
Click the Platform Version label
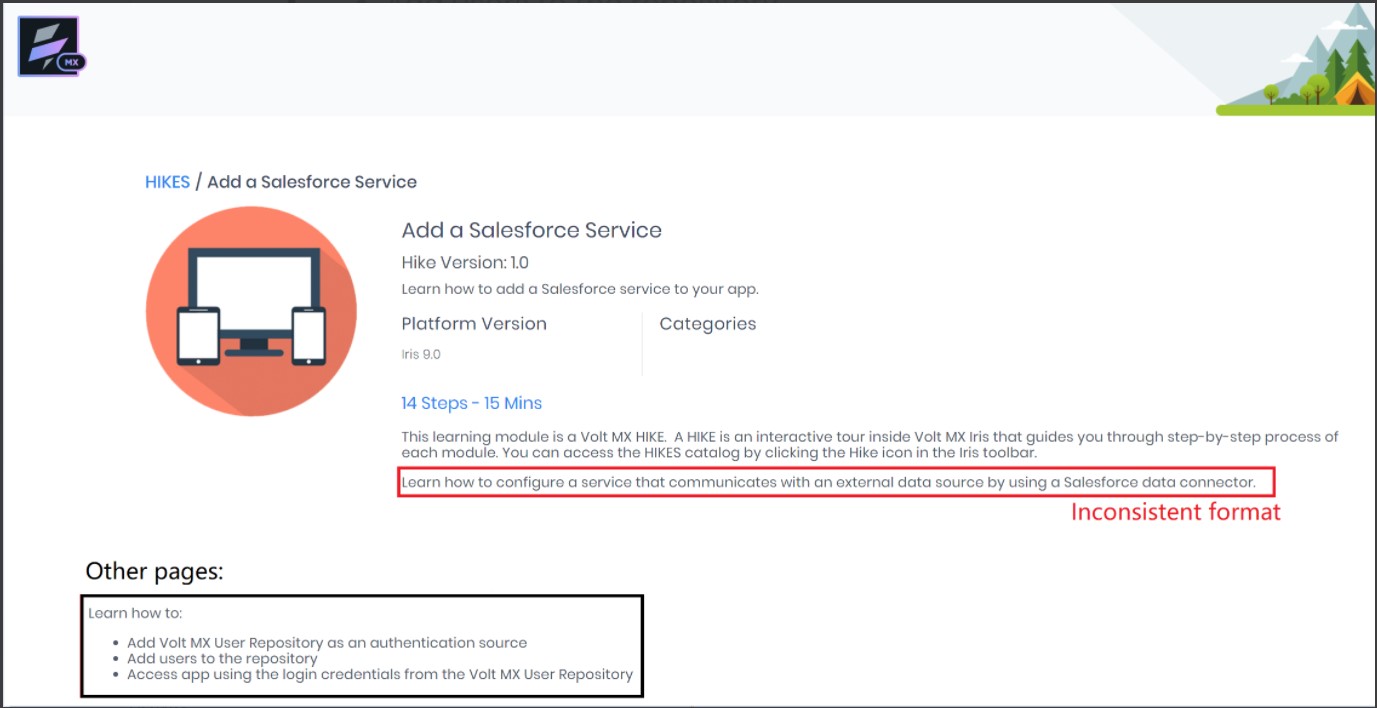coord(474,324)
